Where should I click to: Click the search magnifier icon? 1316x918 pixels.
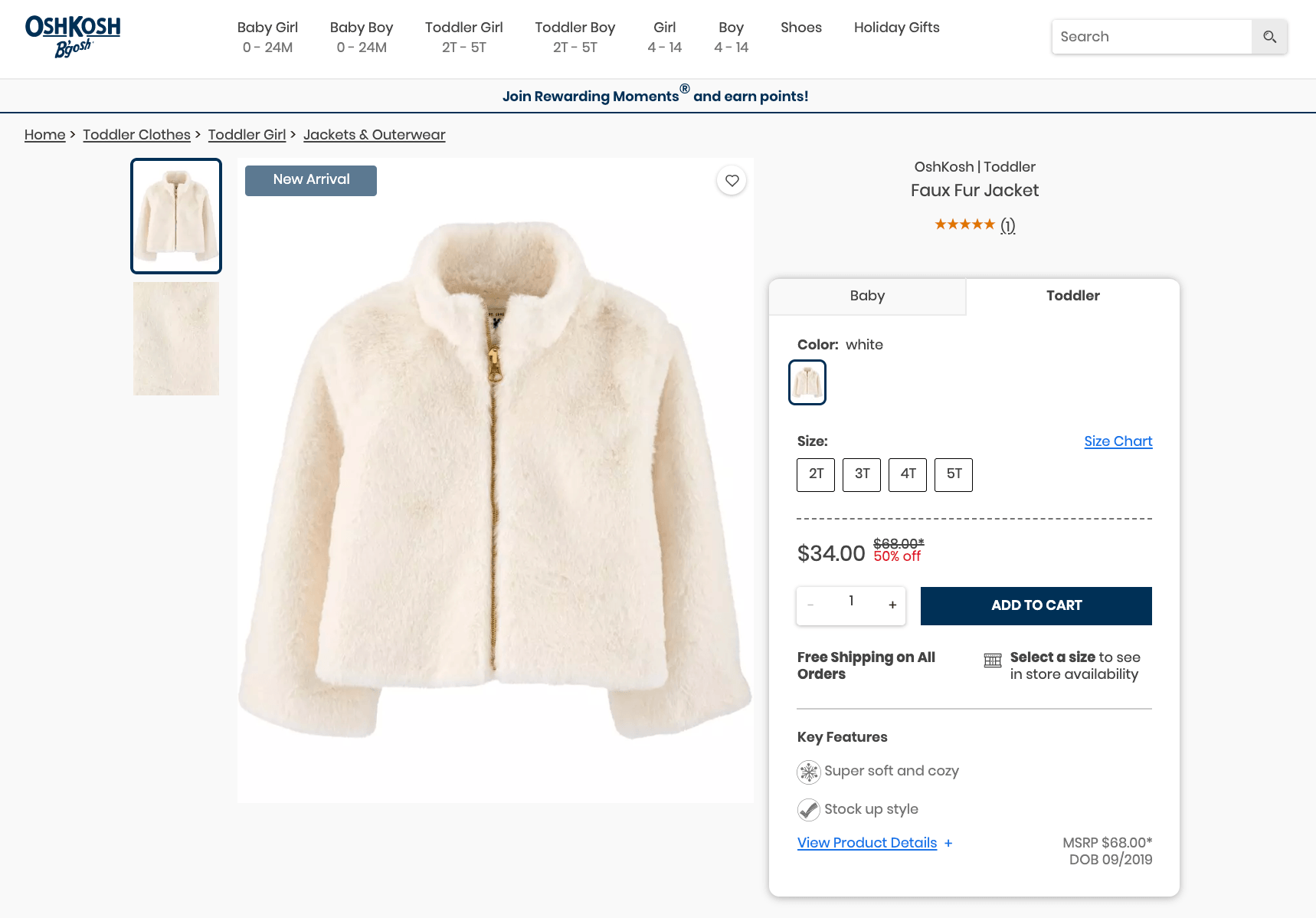[x=1269, y=37]
